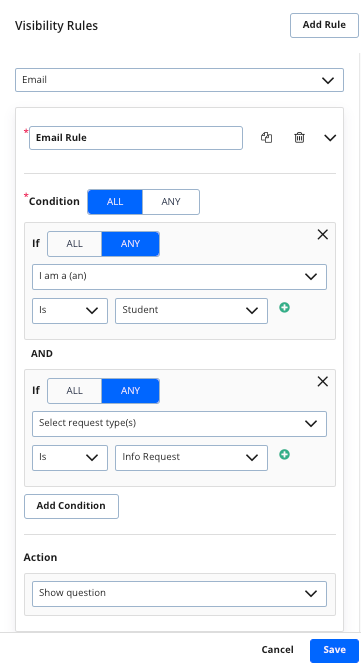
Task: Add another value next to Info Request
Action: pos(284,454)
